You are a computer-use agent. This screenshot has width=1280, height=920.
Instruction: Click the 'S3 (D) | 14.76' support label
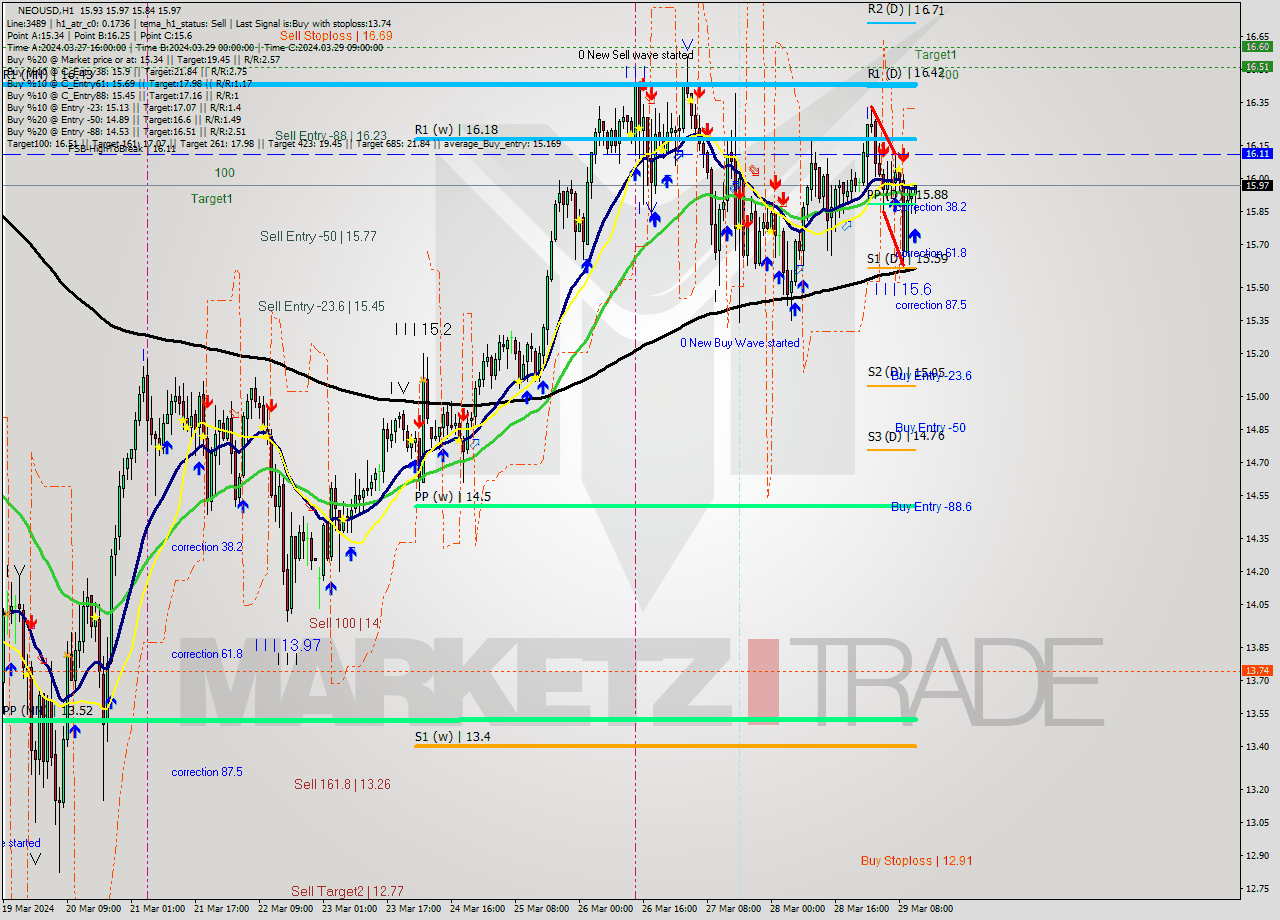pos(906,436)
